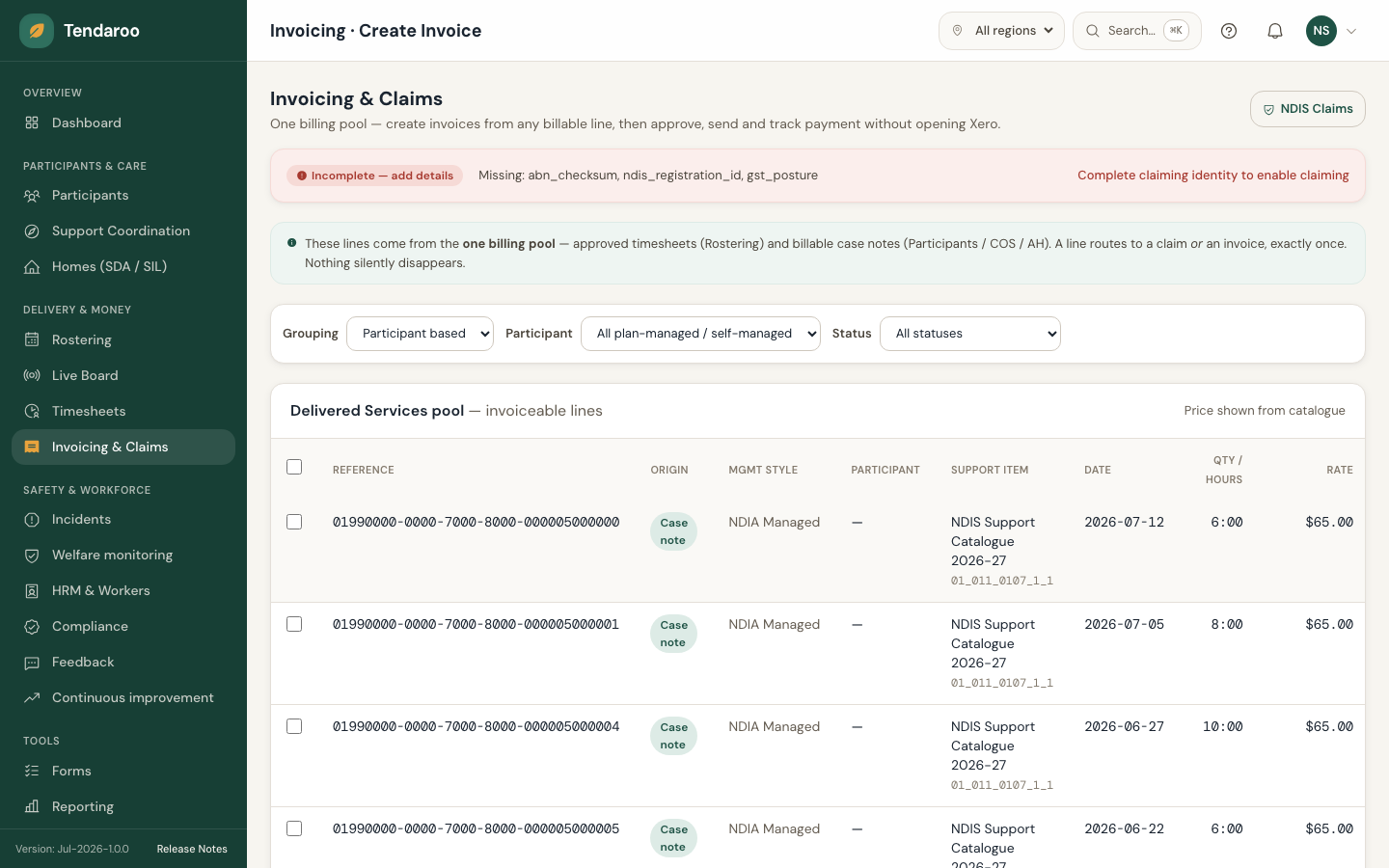Image resolution: width=1389 pixels, height=868 pixels.
Task: Click the Live Board broadcast icon
Action: click(x=32, y=375)
